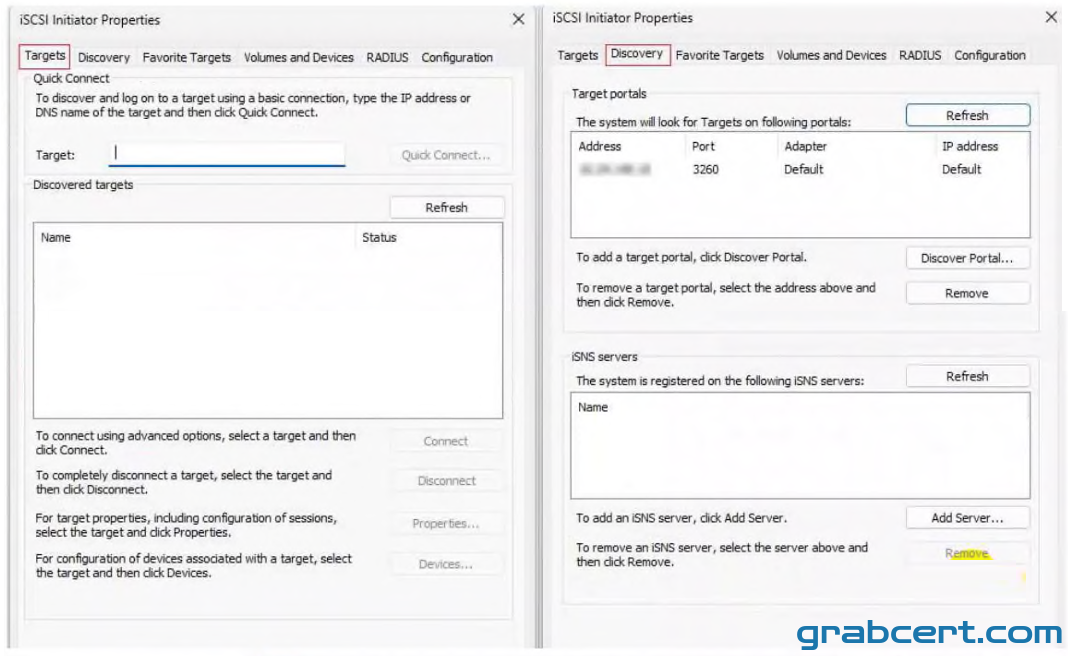Click the Adapter column header in Target portals
This screenshot has height=656, width=1068.
[x=856, y=146]
